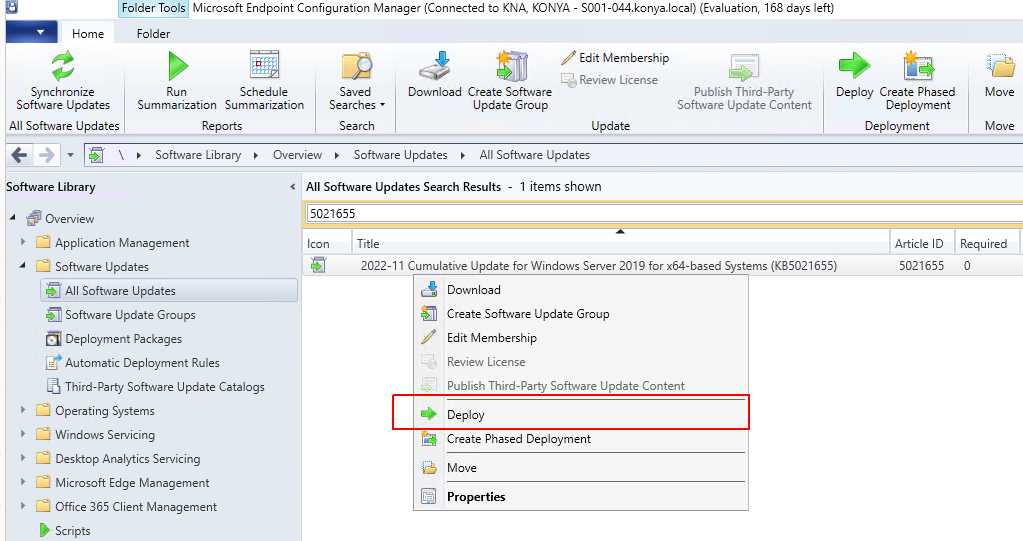This screenshot has width=1023, height=541.
Task: Expand the Application Management node
Action: pyautogui.click(x=23, y=241)
